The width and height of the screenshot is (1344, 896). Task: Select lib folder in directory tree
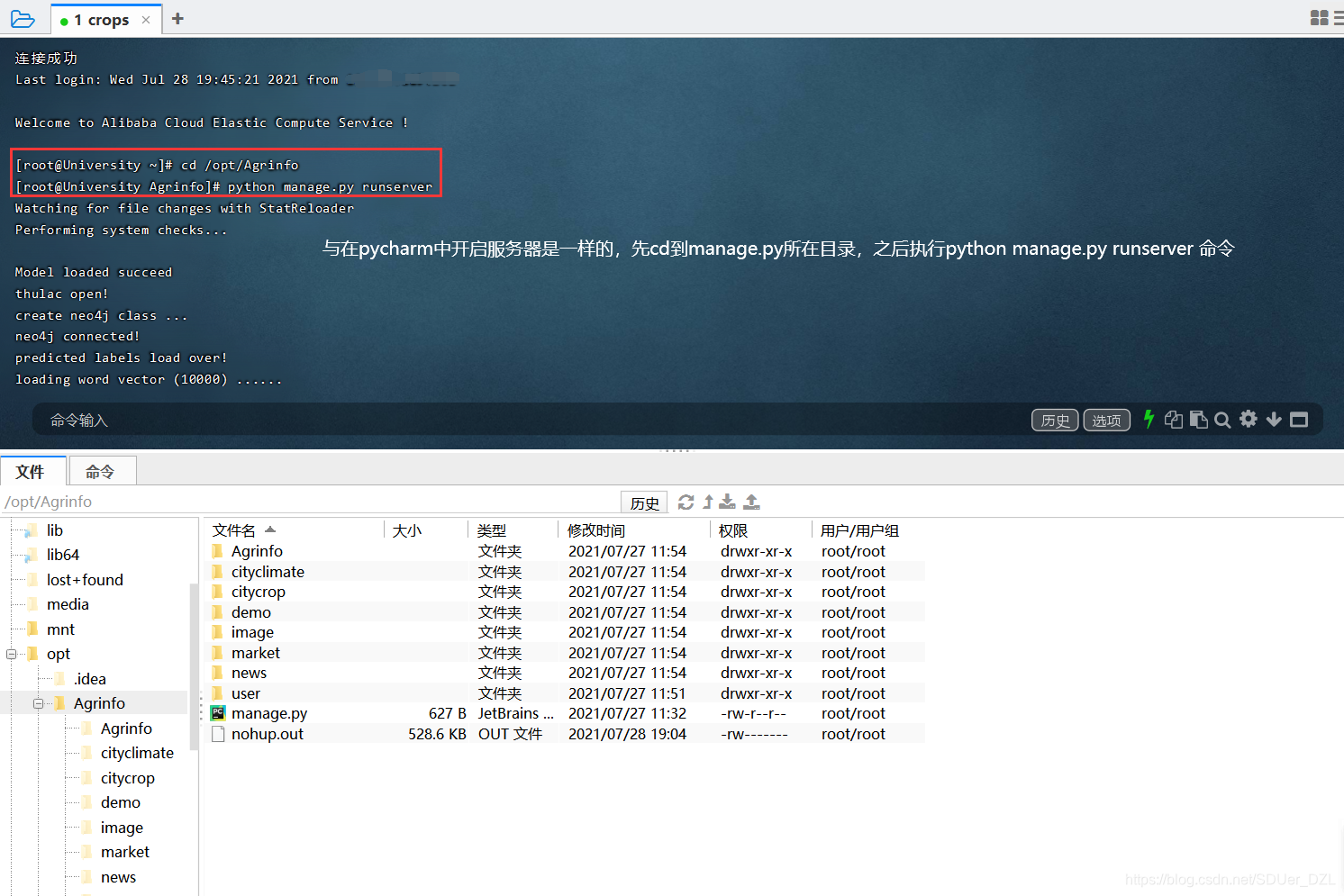pyautogui.click(x=55, y=530)
